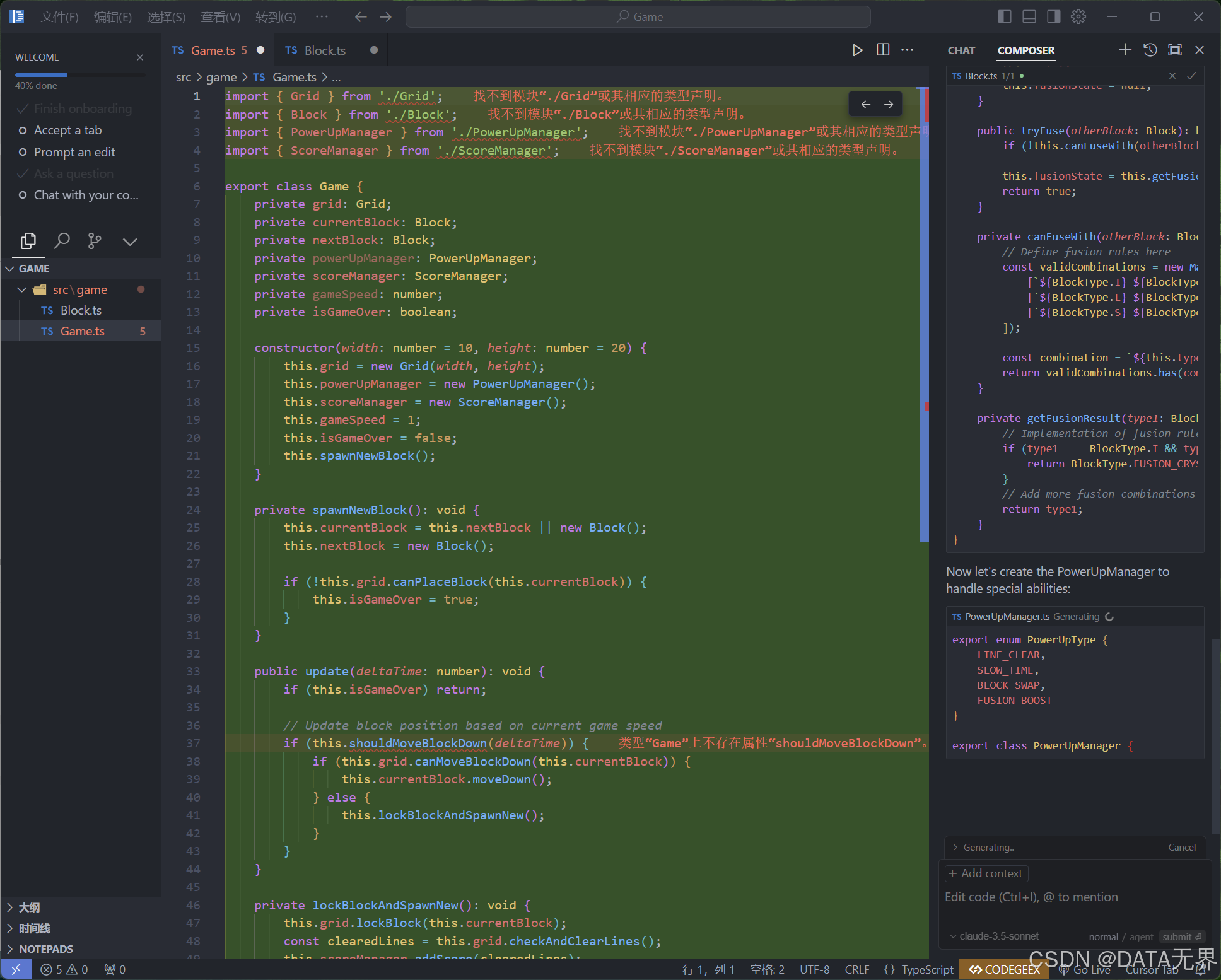Viewport: 1221px width, 980px height.
Task: Focus the Edit code input field
Action: tap(1075, 897)
